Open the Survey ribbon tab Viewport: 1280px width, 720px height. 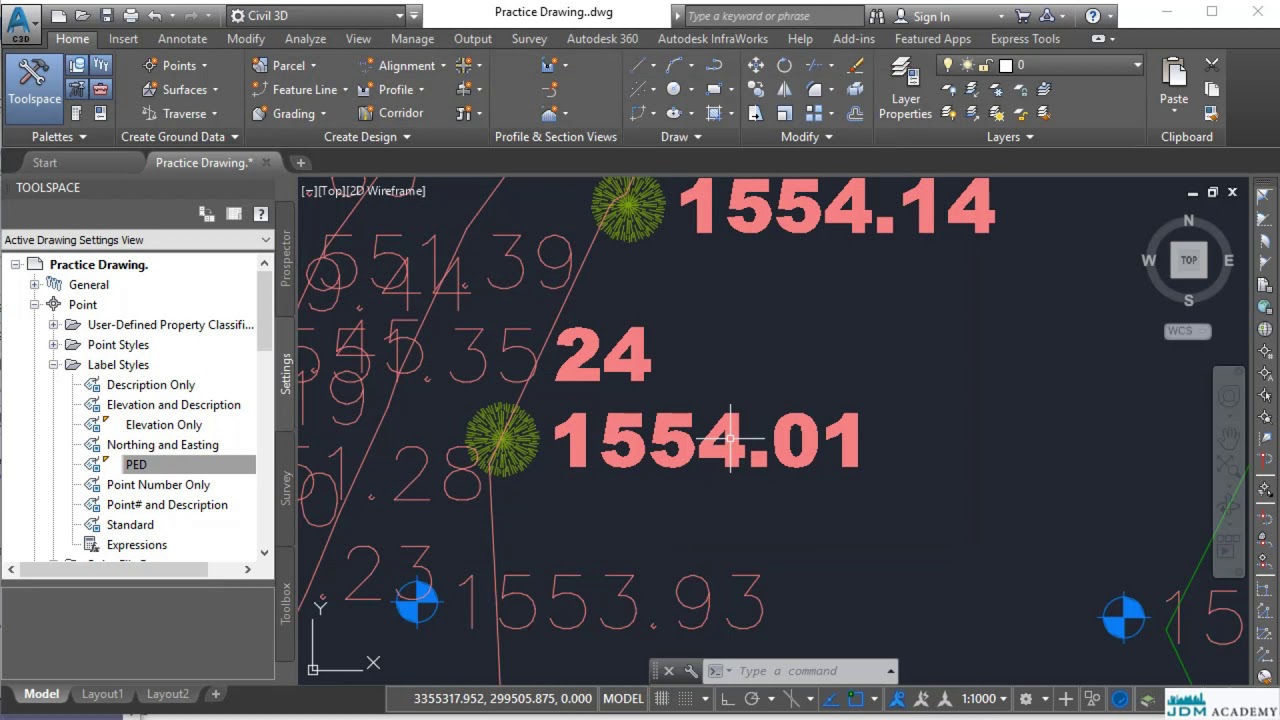click(x=529, y=39)
